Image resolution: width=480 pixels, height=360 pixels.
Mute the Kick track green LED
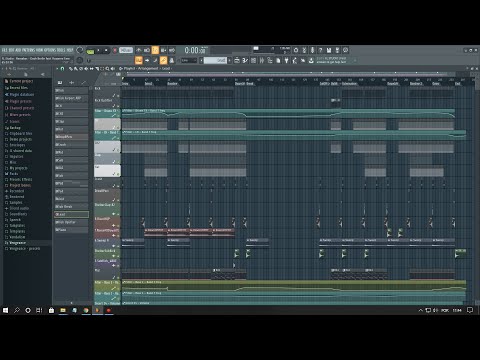tap(118, 96)
